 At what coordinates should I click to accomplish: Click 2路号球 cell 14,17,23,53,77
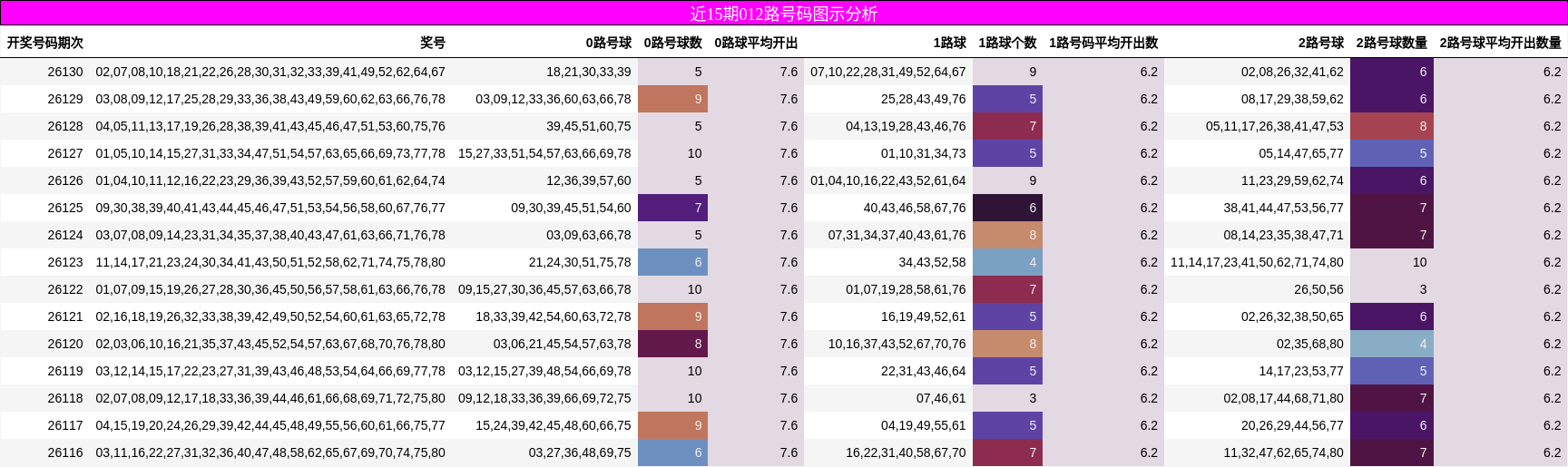1301,371
